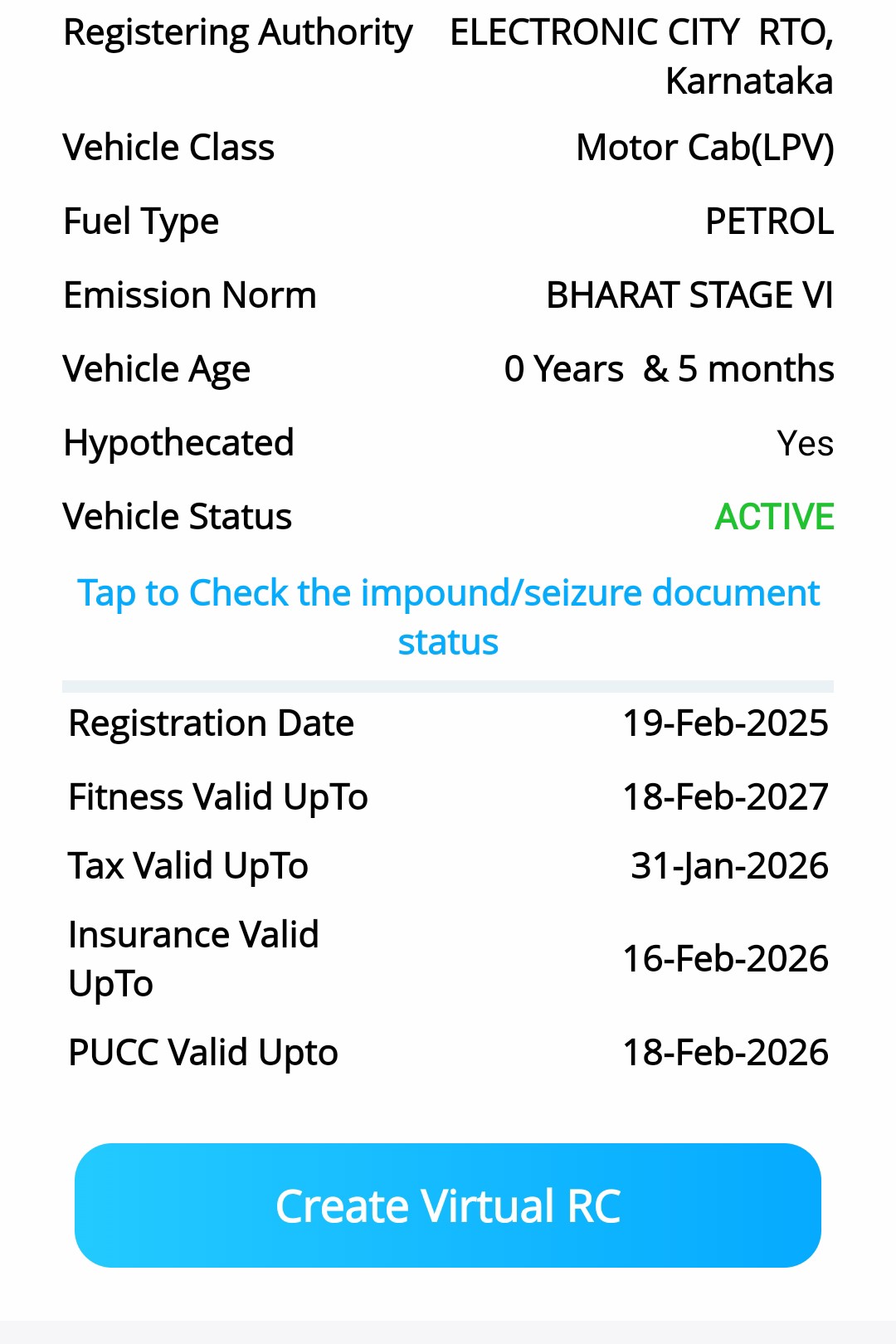
Task: Tap the Emission Norm label
Action: [x=190, y=295]
